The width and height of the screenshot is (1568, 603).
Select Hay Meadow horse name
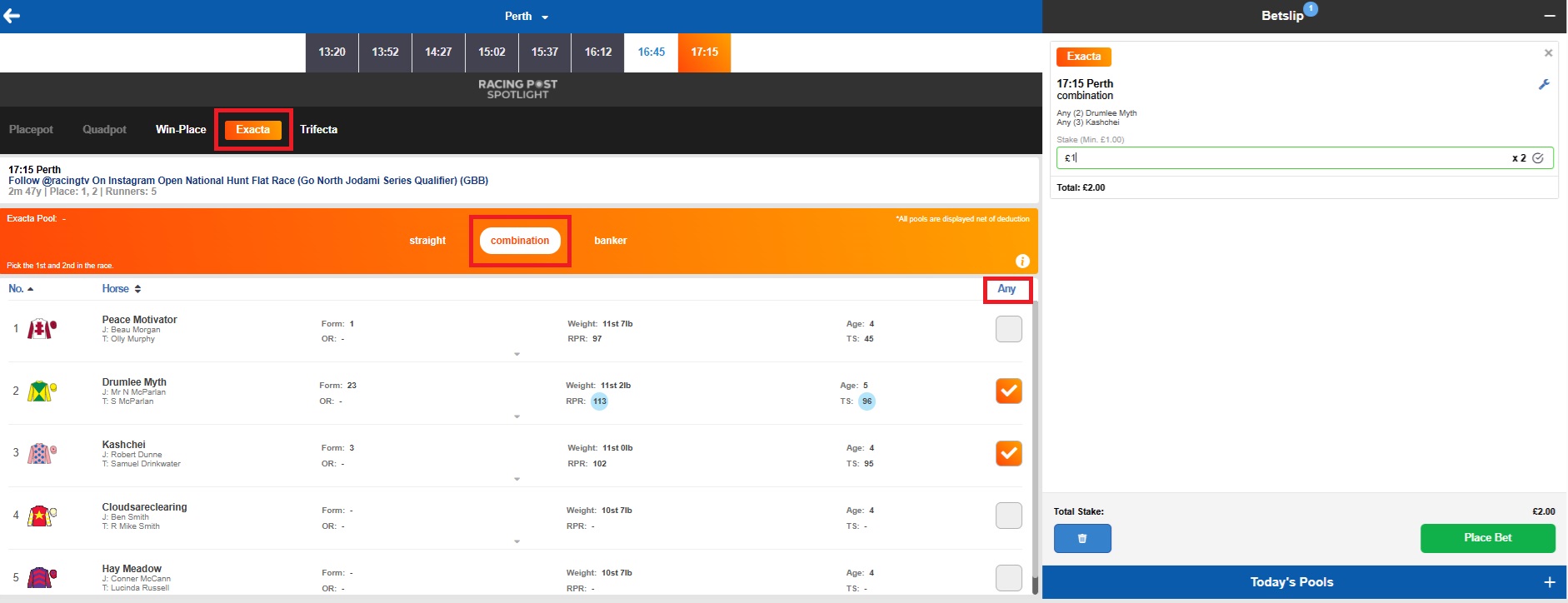[132, 569]
